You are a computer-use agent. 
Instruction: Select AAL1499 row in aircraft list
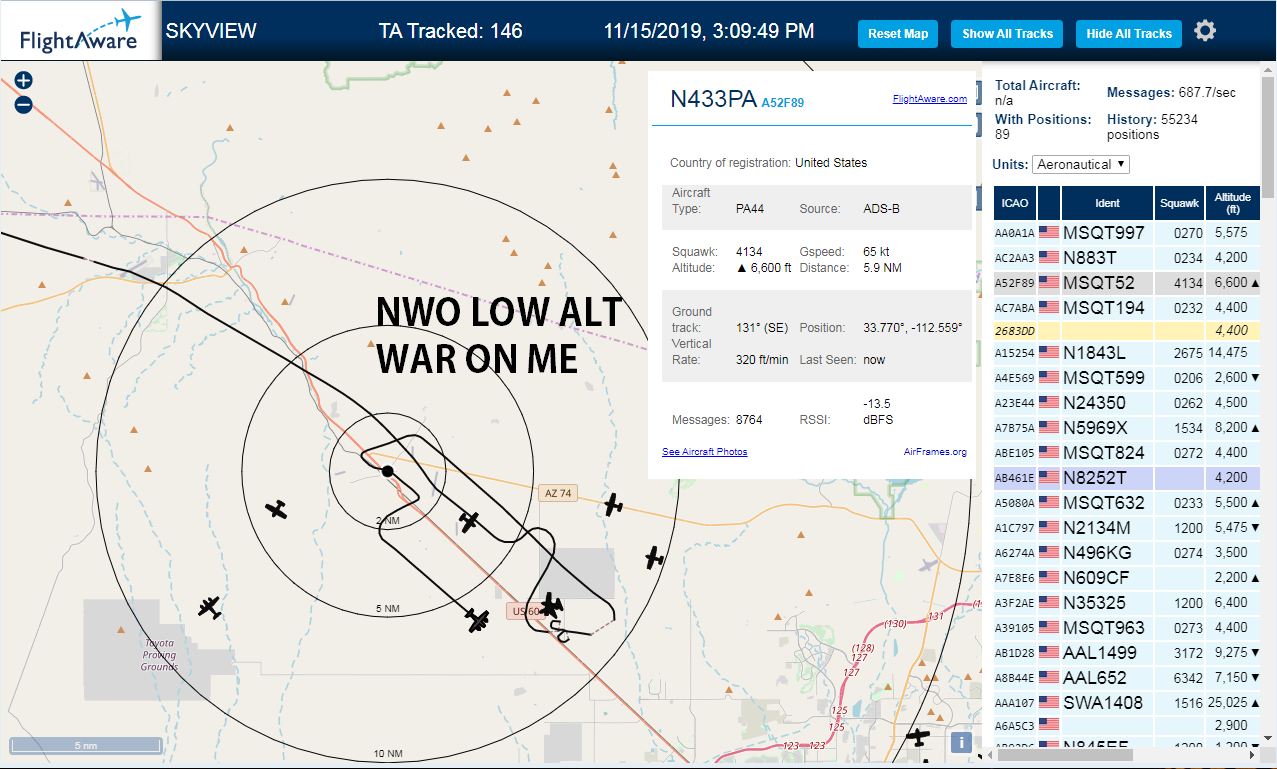(x=1127, y=653)
